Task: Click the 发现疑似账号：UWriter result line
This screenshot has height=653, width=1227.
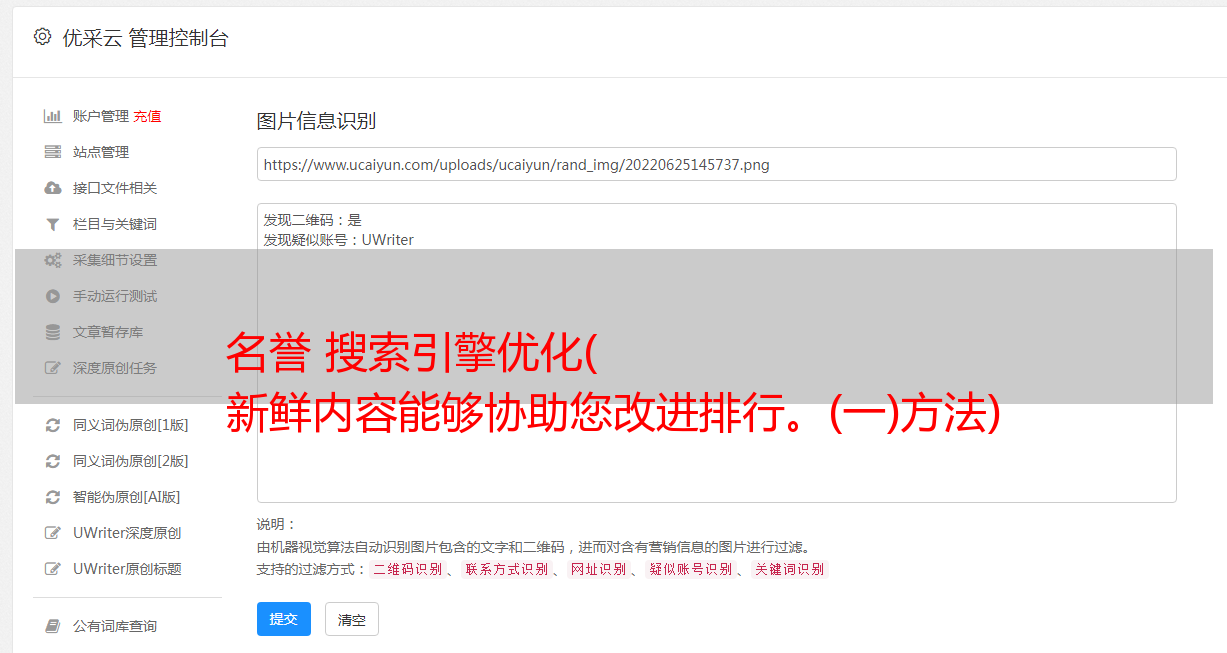Action: (x=339, y=240)
